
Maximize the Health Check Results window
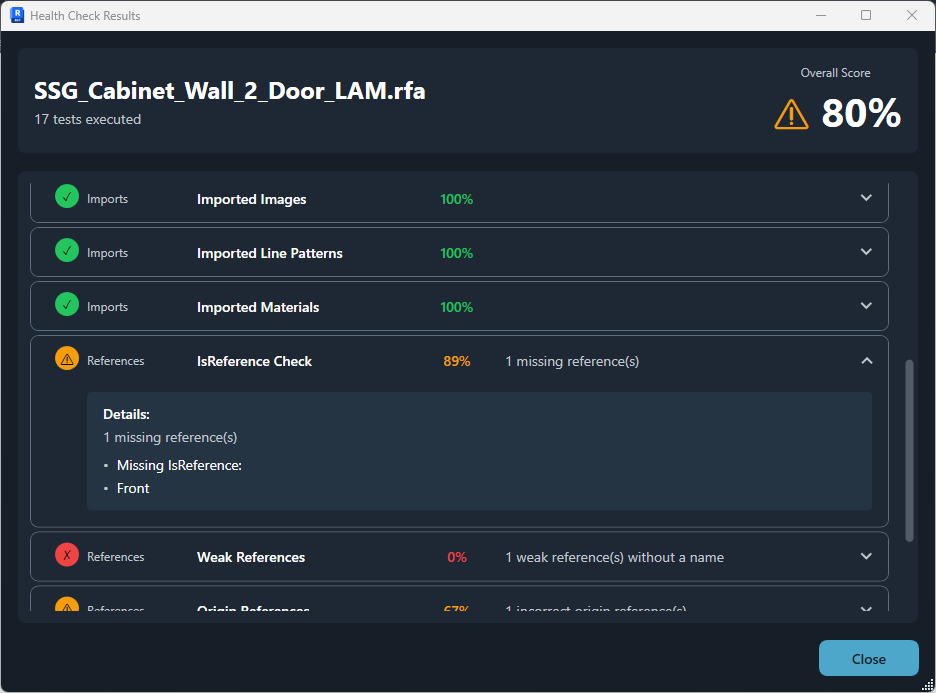[866, 15]
